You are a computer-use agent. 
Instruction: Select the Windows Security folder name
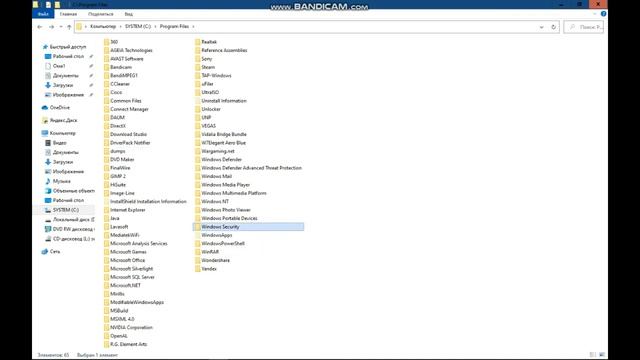pos(220,227)
